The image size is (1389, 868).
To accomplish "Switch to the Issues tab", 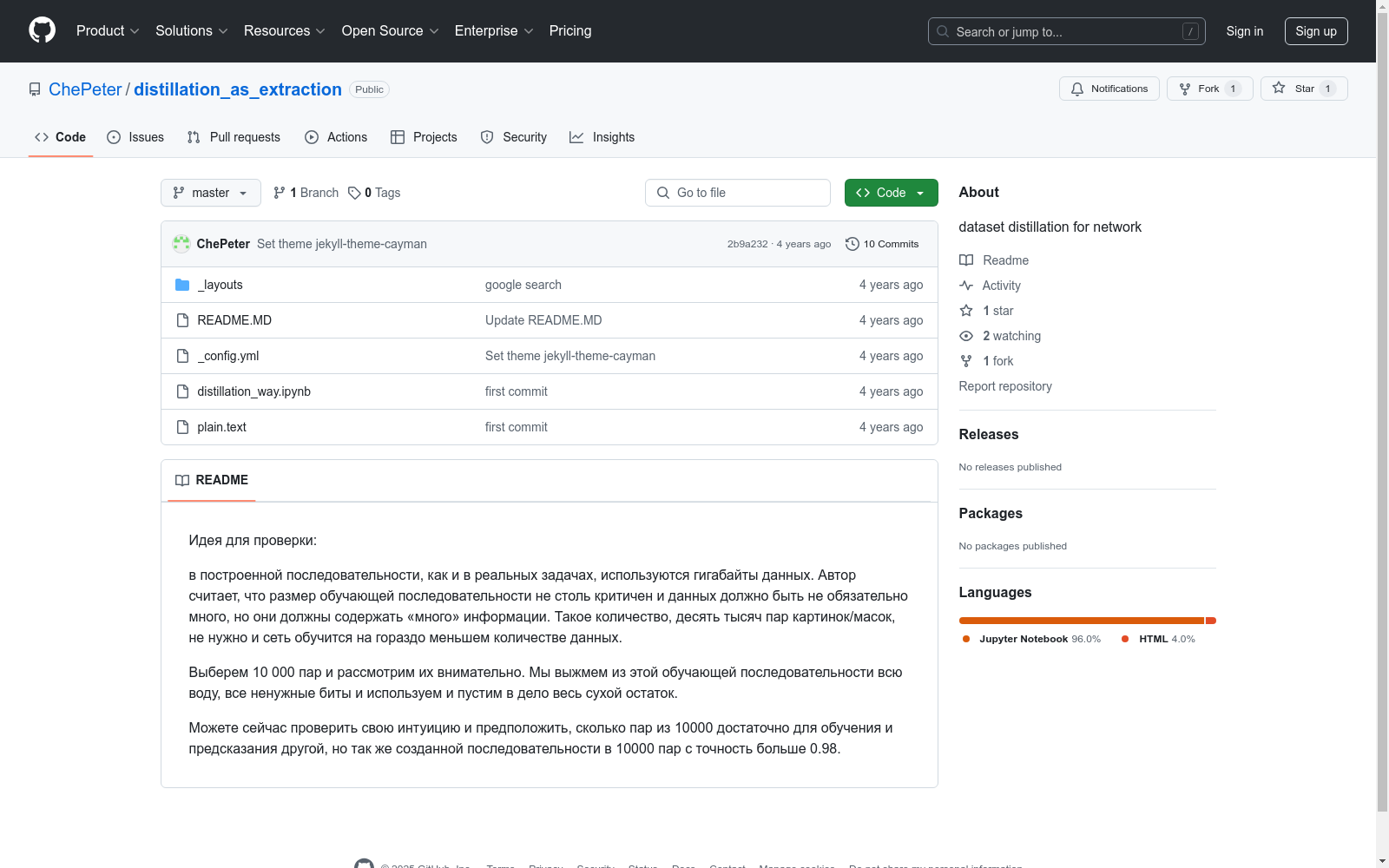I will pos(135,137).
